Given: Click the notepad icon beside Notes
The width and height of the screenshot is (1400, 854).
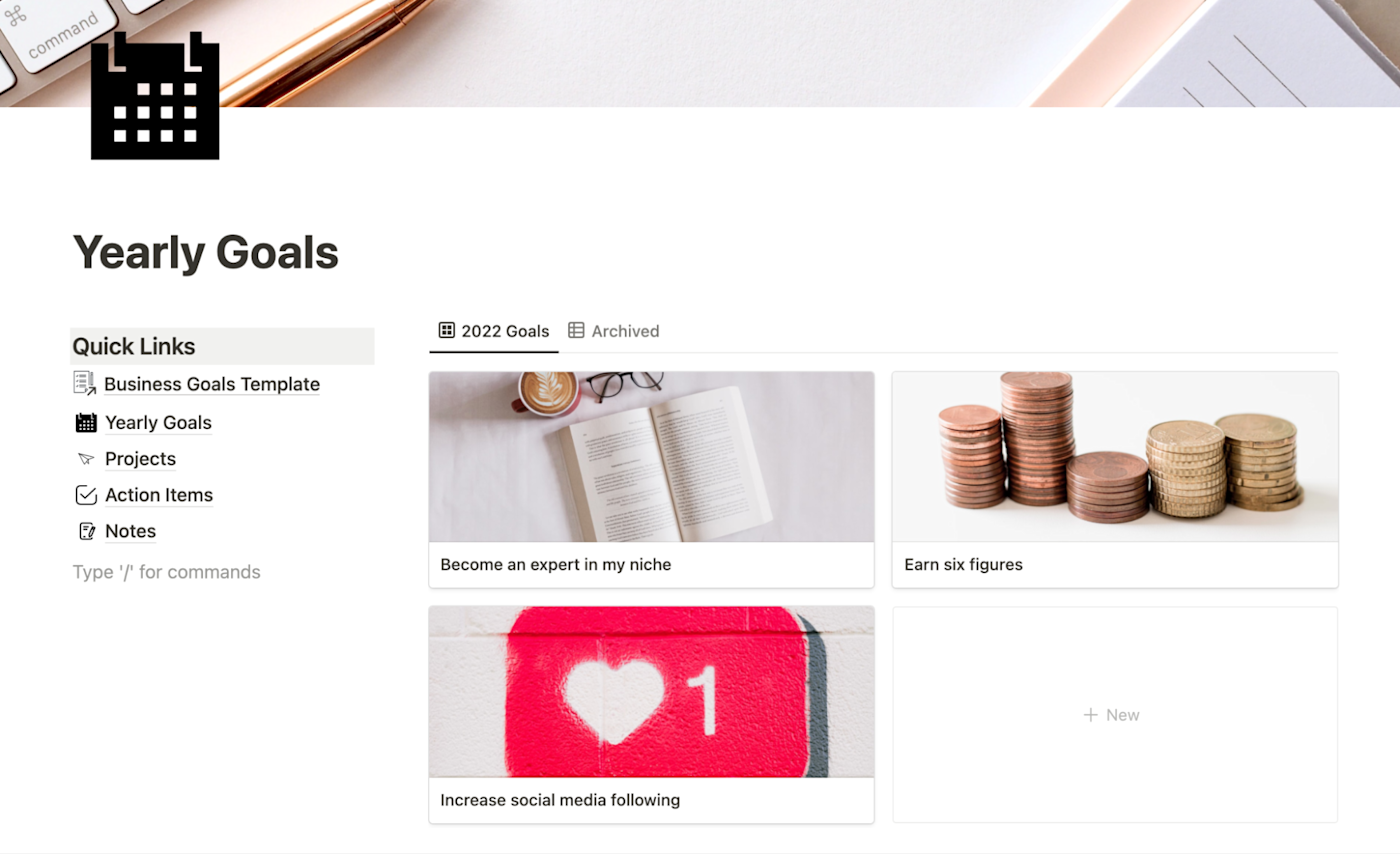Looking at the screenshot, I should click(87, 531).
